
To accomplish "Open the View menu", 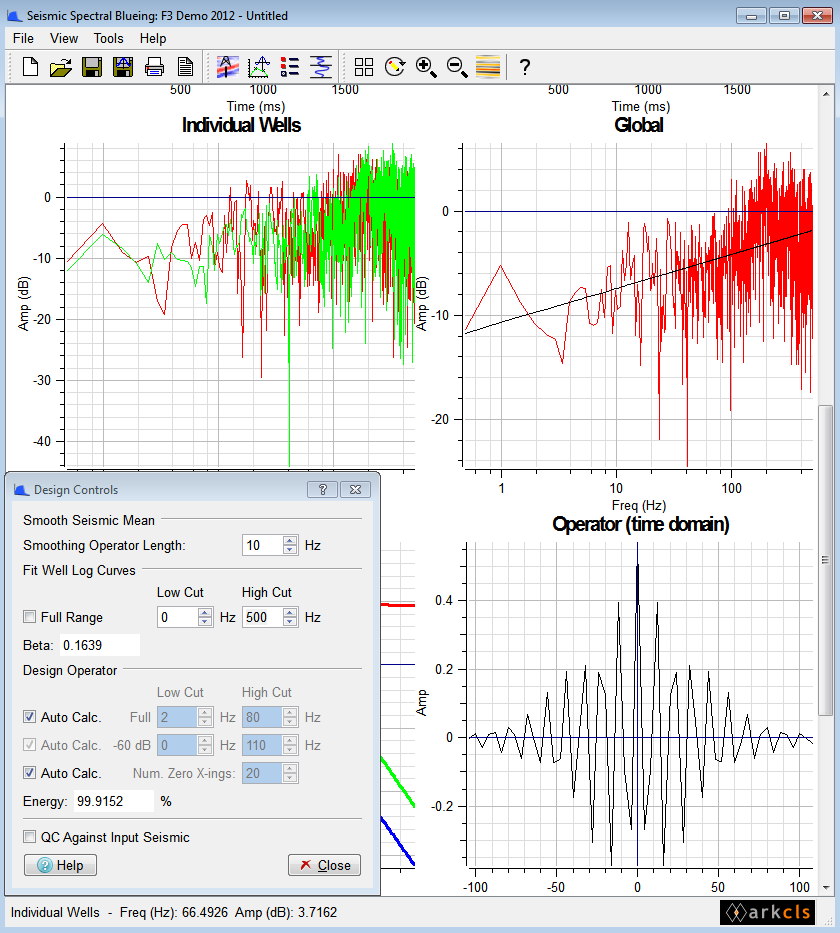I will point(64,38).
